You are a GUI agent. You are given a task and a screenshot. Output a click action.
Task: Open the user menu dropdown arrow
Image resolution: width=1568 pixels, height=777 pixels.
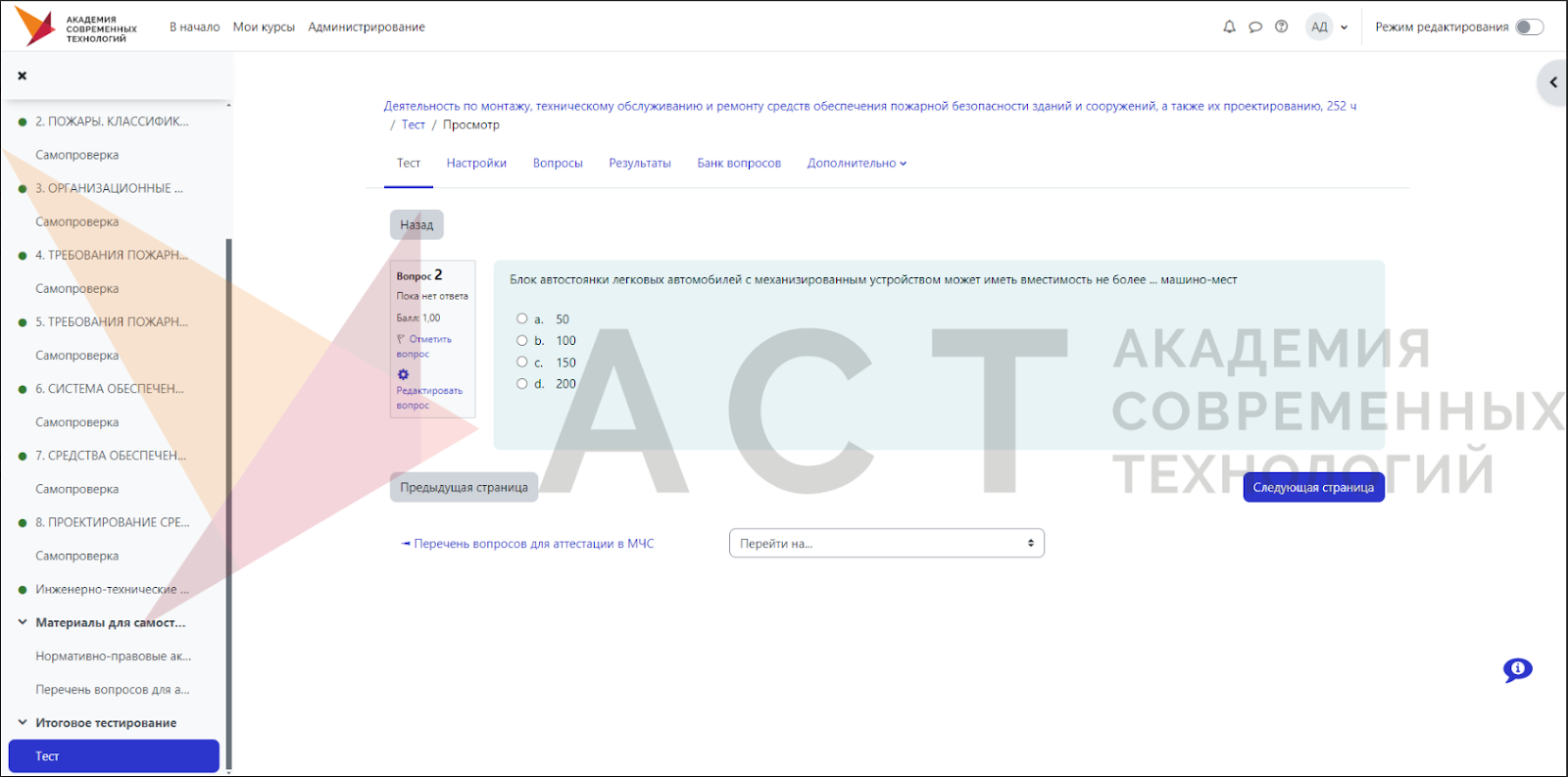1345,27
